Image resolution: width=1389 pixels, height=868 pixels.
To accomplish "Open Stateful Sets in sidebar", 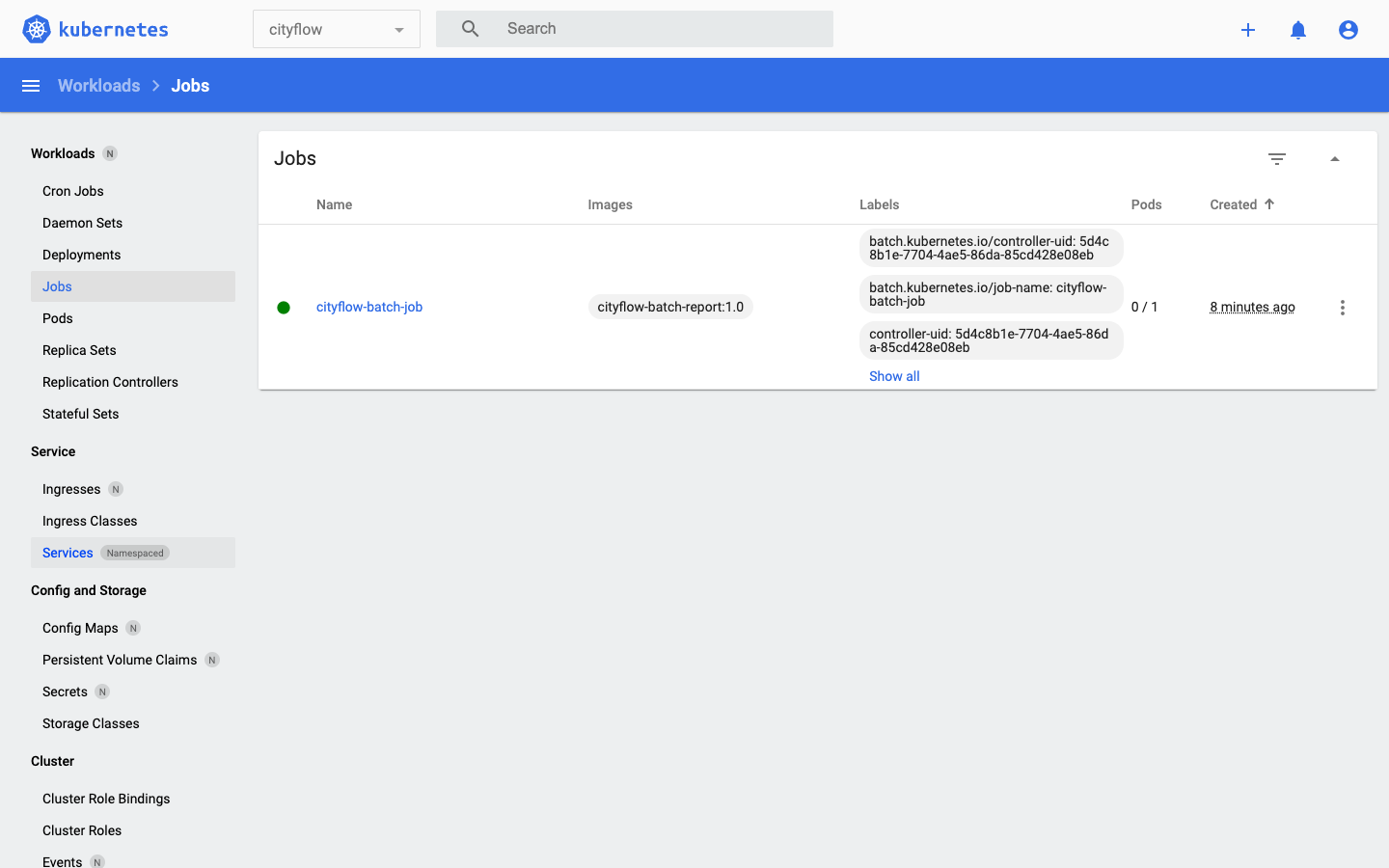I will coord(133,414).
